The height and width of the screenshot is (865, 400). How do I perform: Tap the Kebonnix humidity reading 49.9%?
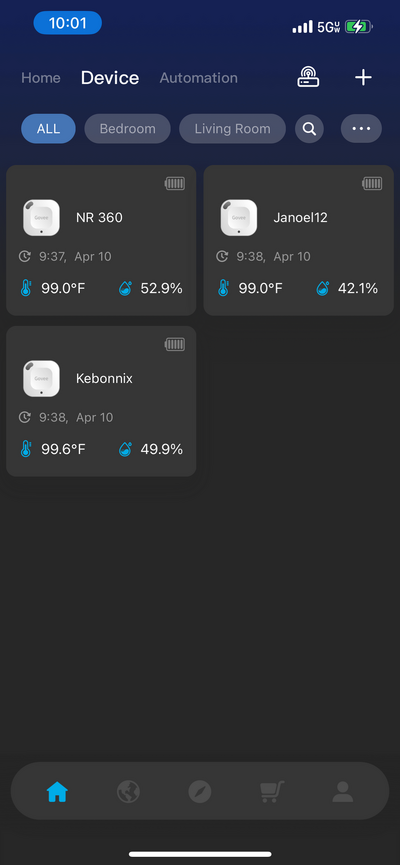161,449
